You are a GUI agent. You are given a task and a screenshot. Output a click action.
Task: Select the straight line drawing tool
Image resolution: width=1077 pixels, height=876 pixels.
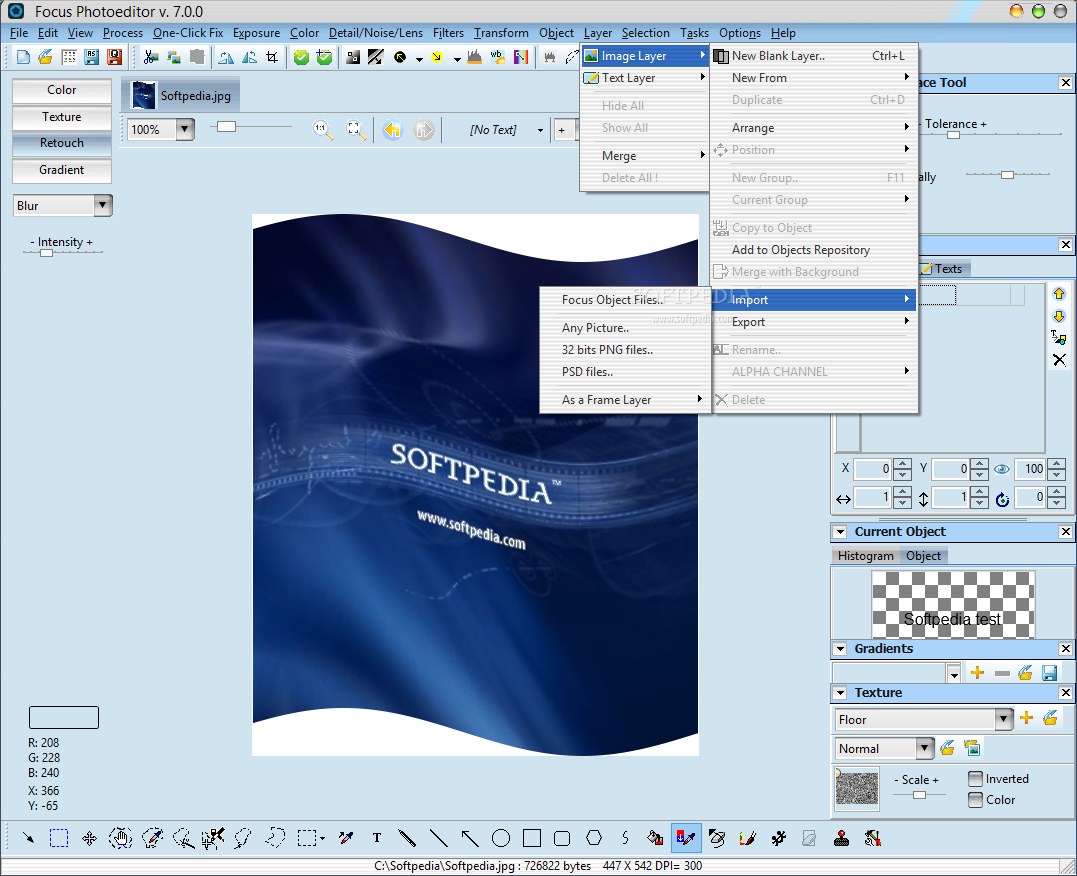[438, 838]
